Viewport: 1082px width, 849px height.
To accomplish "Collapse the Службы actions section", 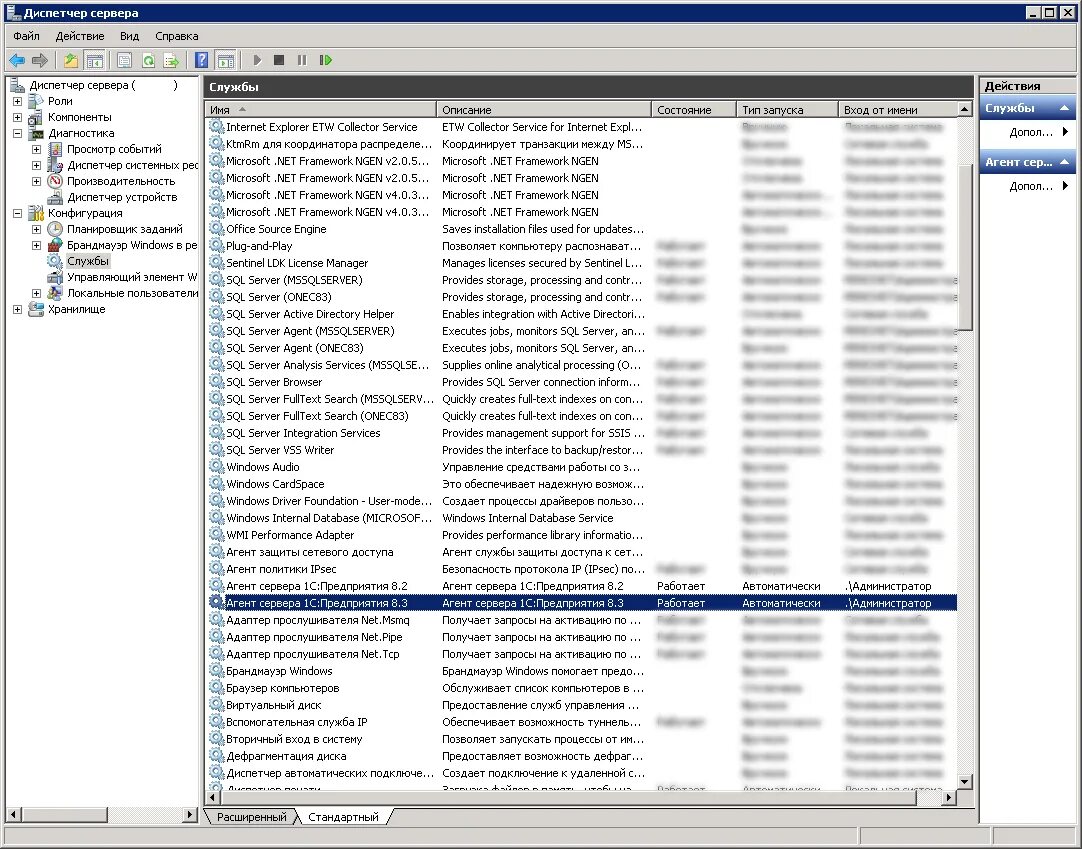I will pos(1064,108).
